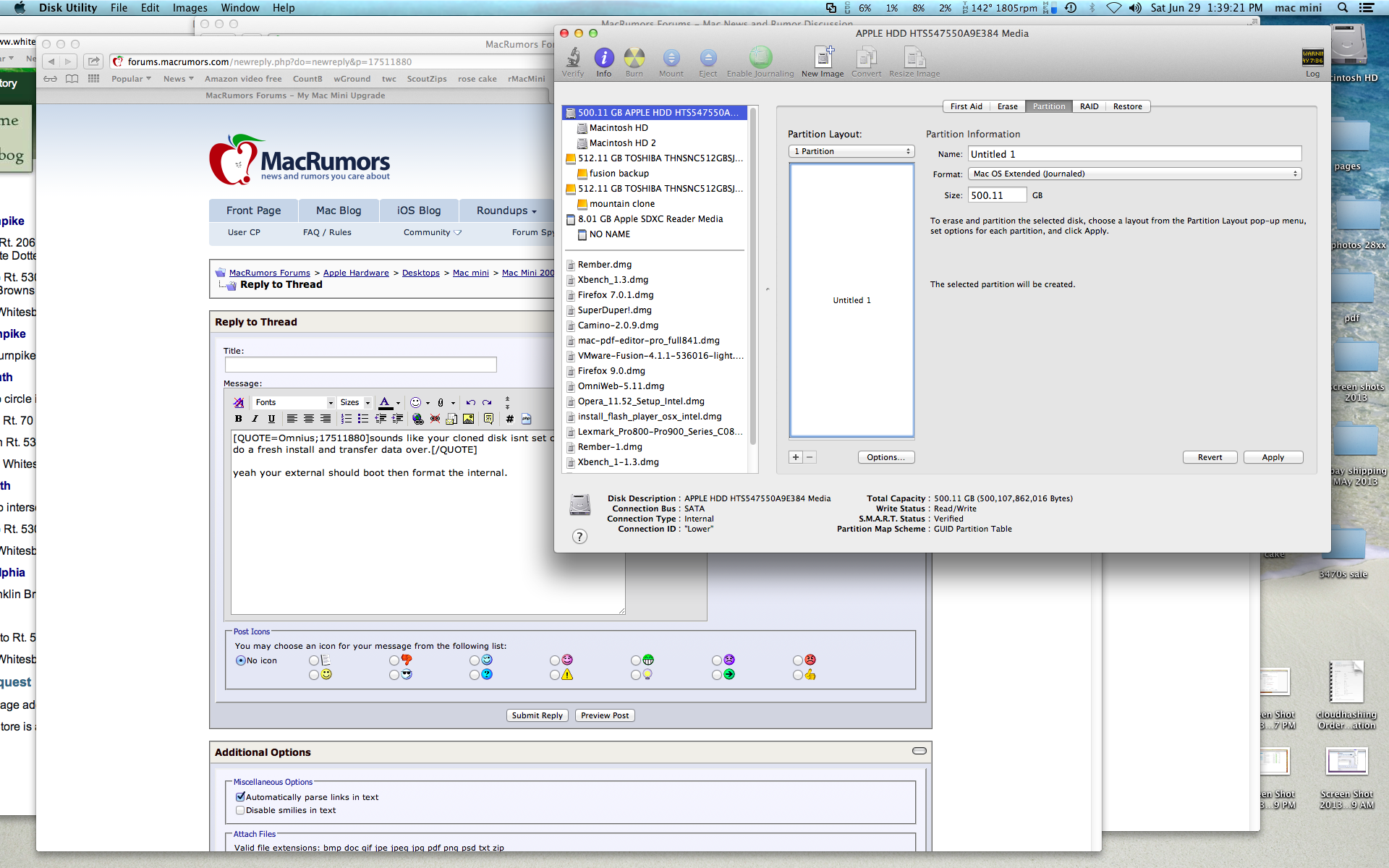Click the partition Name input field
Screen dimensions: 1389x868
click(x=1134, y=154)
